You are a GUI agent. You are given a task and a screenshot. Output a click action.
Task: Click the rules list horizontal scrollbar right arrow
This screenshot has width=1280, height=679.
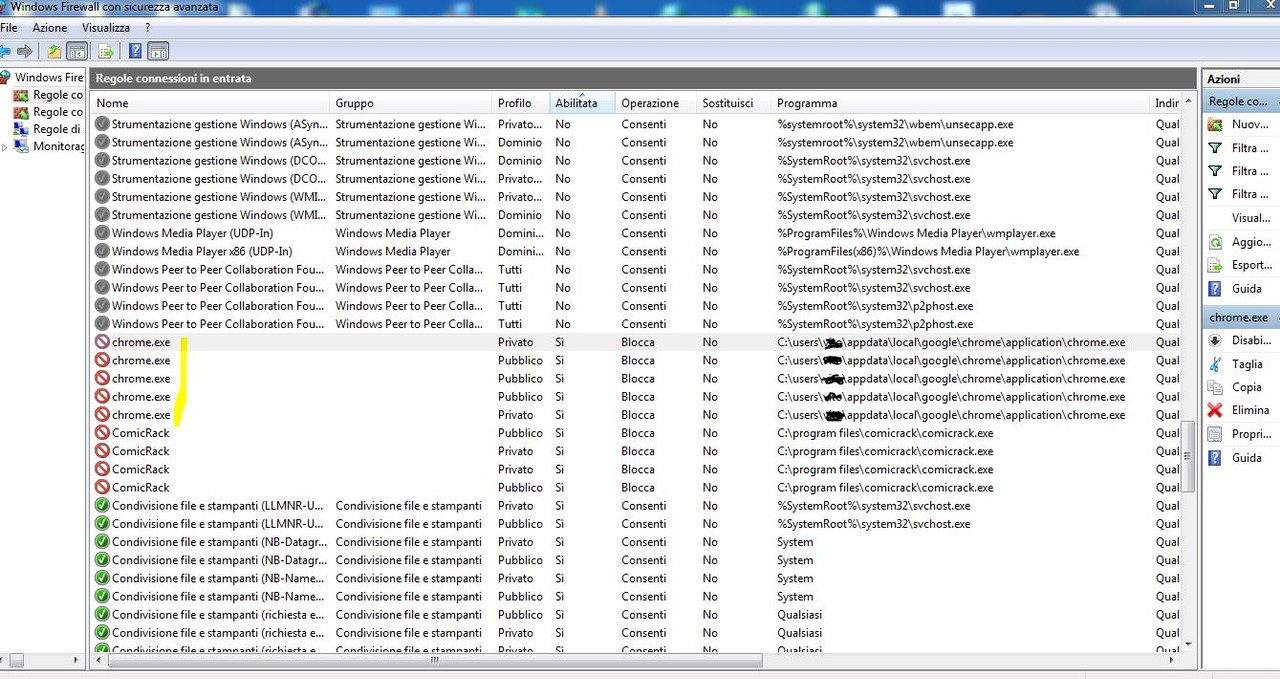pos(1172,660)
